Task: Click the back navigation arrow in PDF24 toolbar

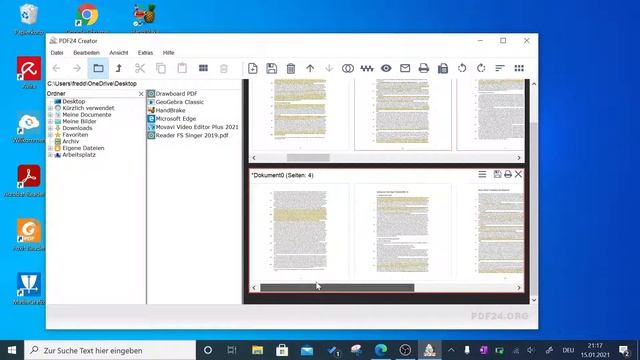Action: click(x=56, y=68)
